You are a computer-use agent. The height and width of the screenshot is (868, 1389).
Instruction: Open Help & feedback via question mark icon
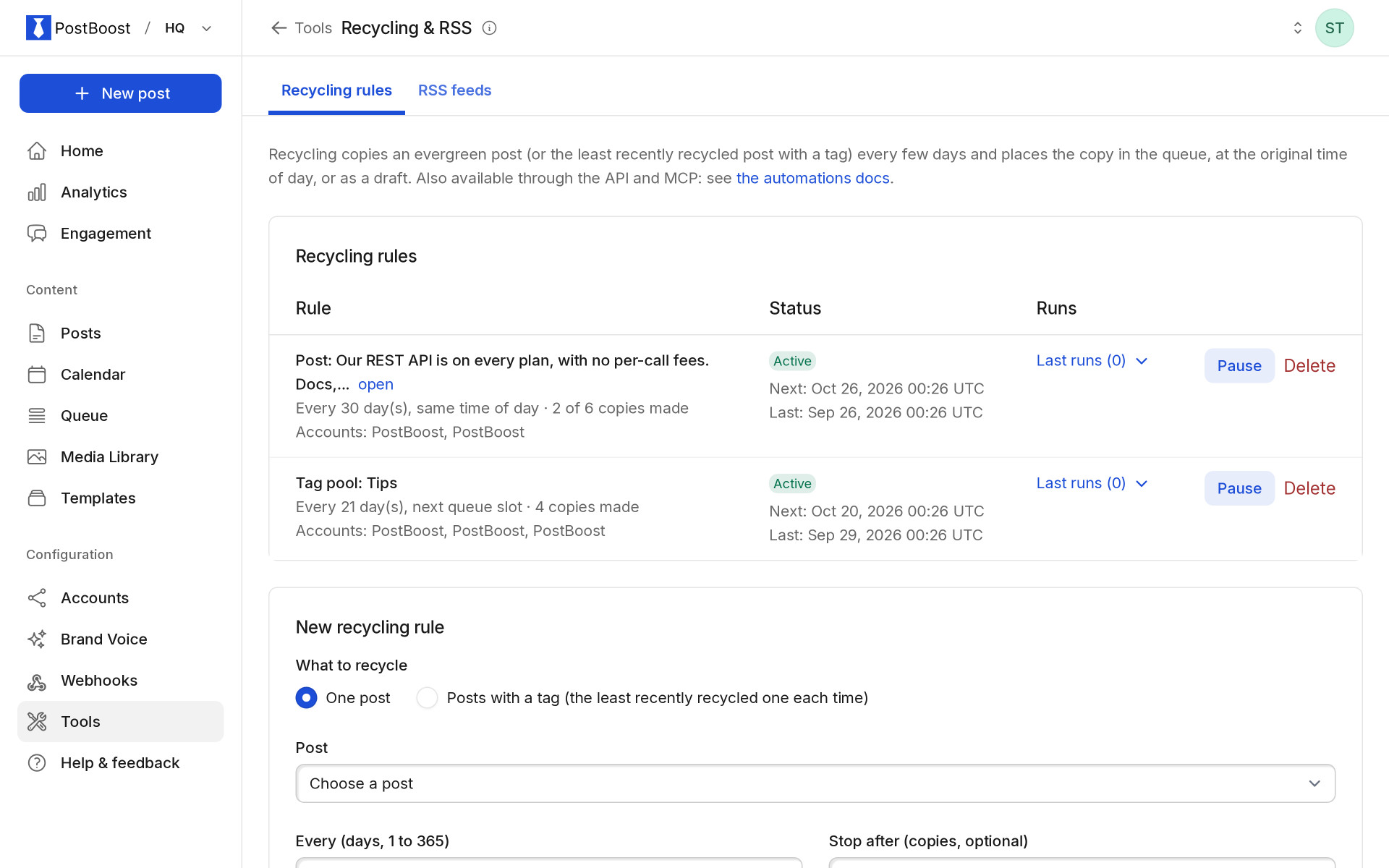tap(37, 762)
